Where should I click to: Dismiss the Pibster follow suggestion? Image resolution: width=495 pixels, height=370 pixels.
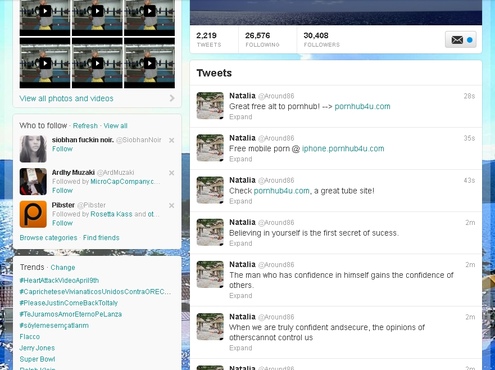pyautogui.click(x=171, y=206)
